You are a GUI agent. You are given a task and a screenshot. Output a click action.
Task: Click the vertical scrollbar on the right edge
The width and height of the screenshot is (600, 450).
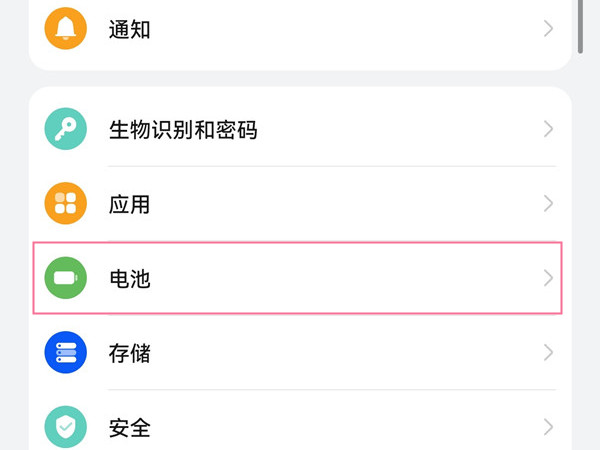581,25
